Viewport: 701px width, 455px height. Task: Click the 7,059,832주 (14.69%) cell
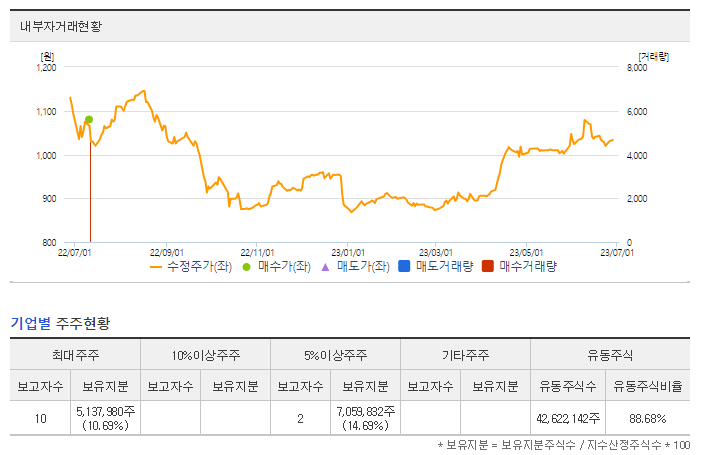coord(365,418)
